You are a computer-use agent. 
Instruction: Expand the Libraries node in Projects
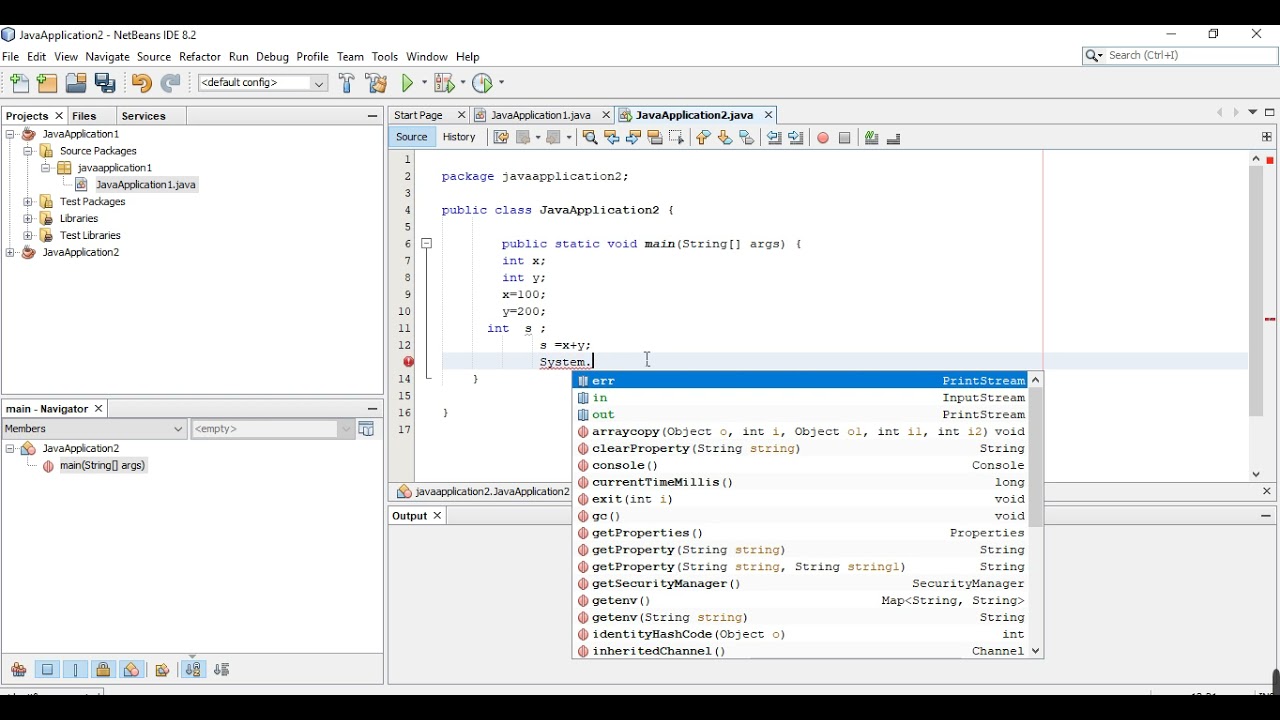tap(29, 219)
